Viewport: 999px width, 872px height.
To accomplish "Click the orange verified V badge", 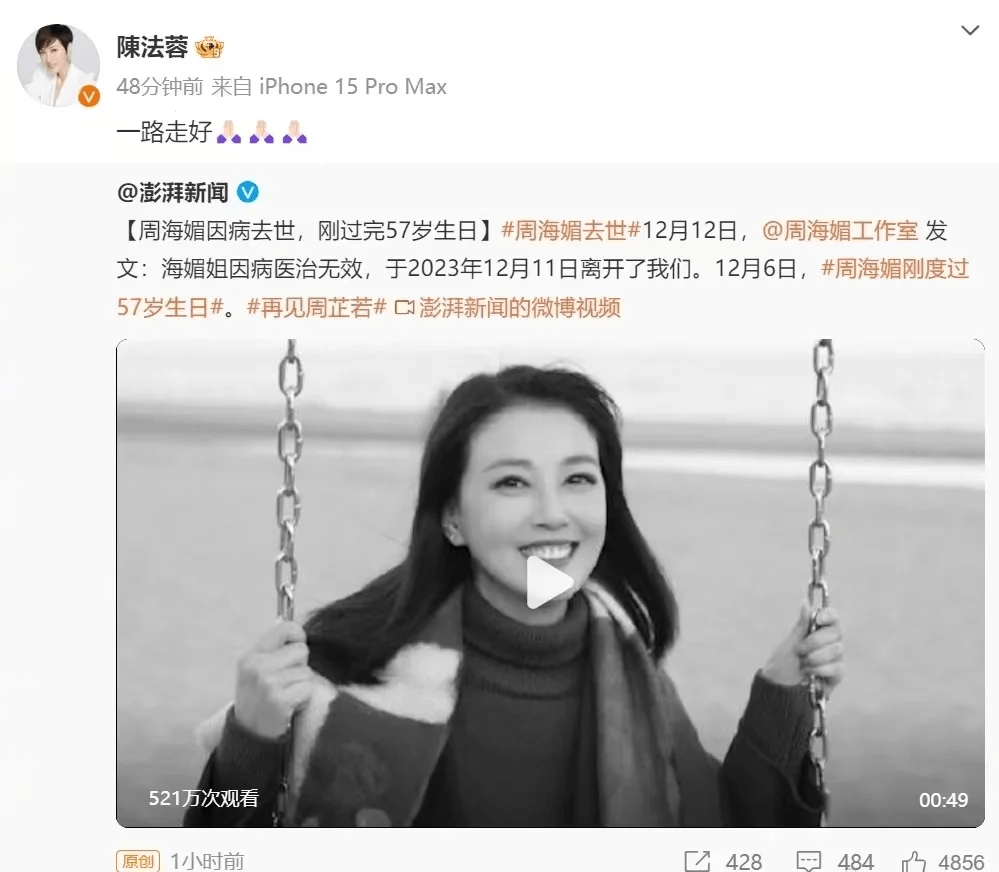I will pos(89,96).
